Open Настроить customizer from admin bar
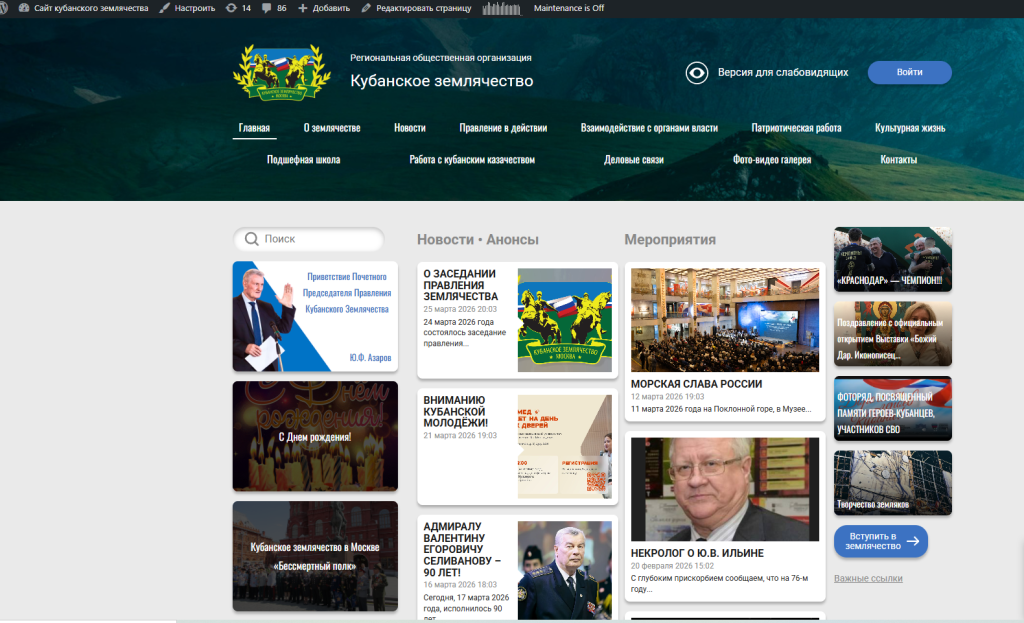This screenshot has width=1024, height=623. [x=187, y=8]
